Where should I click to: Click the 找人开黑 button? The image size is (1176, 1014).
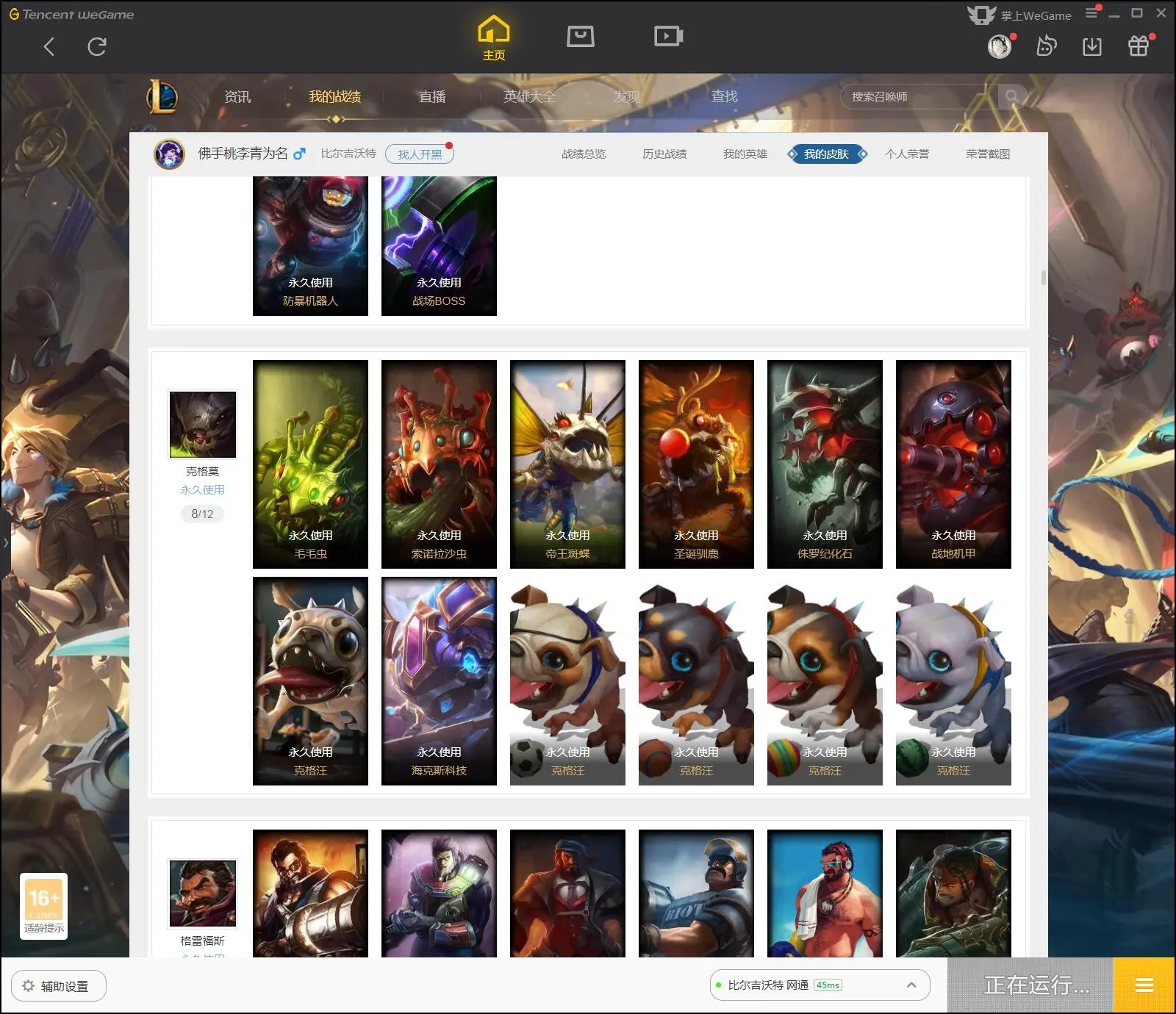pos(420,154)
